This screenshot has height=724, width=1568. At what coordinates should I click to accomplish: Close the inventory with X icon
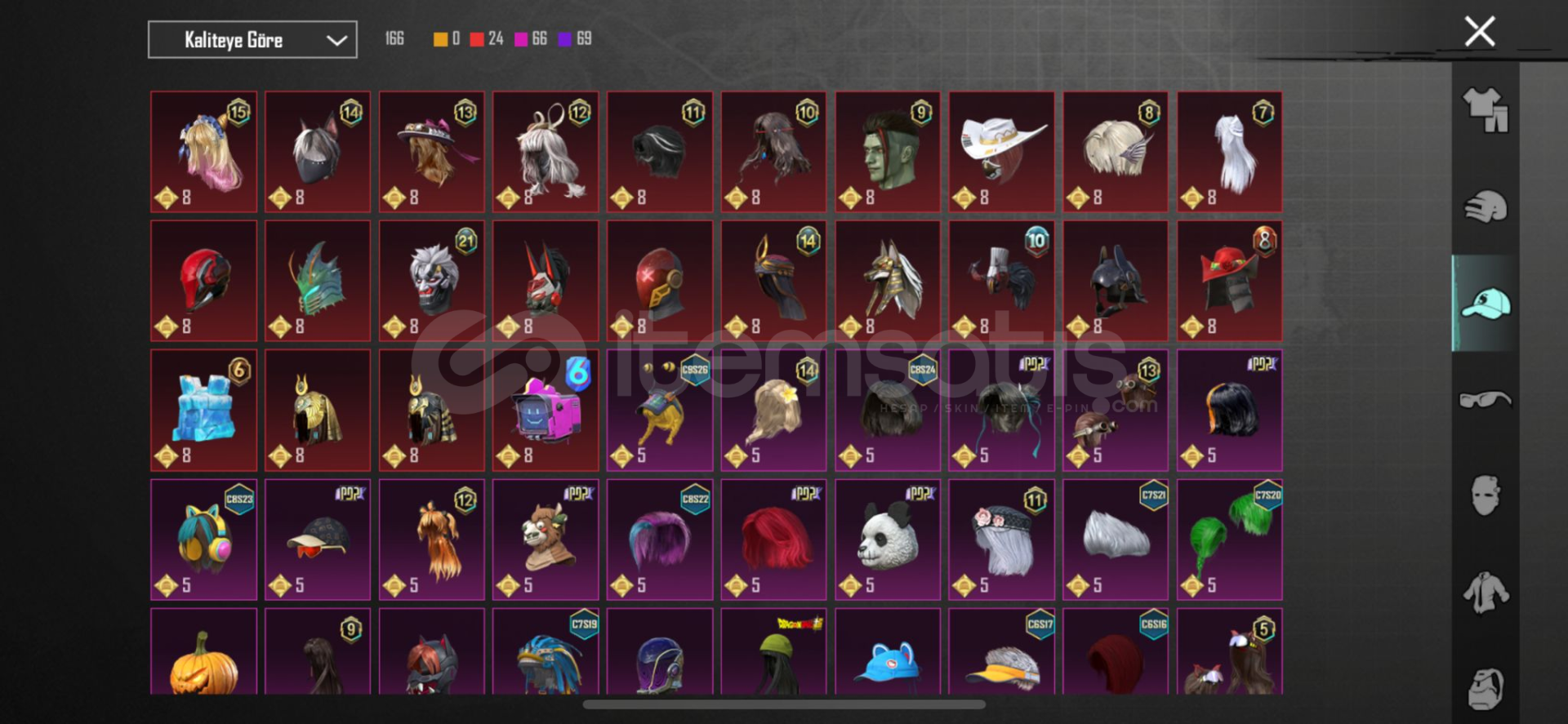tap(1480, 32)
